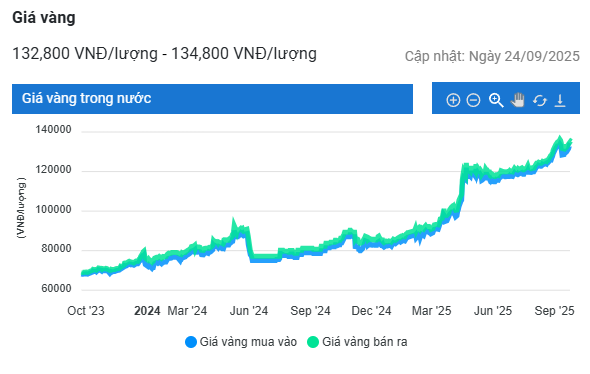
Task: Click the 'Giá vàng' heading
Action: click(44, 18)
